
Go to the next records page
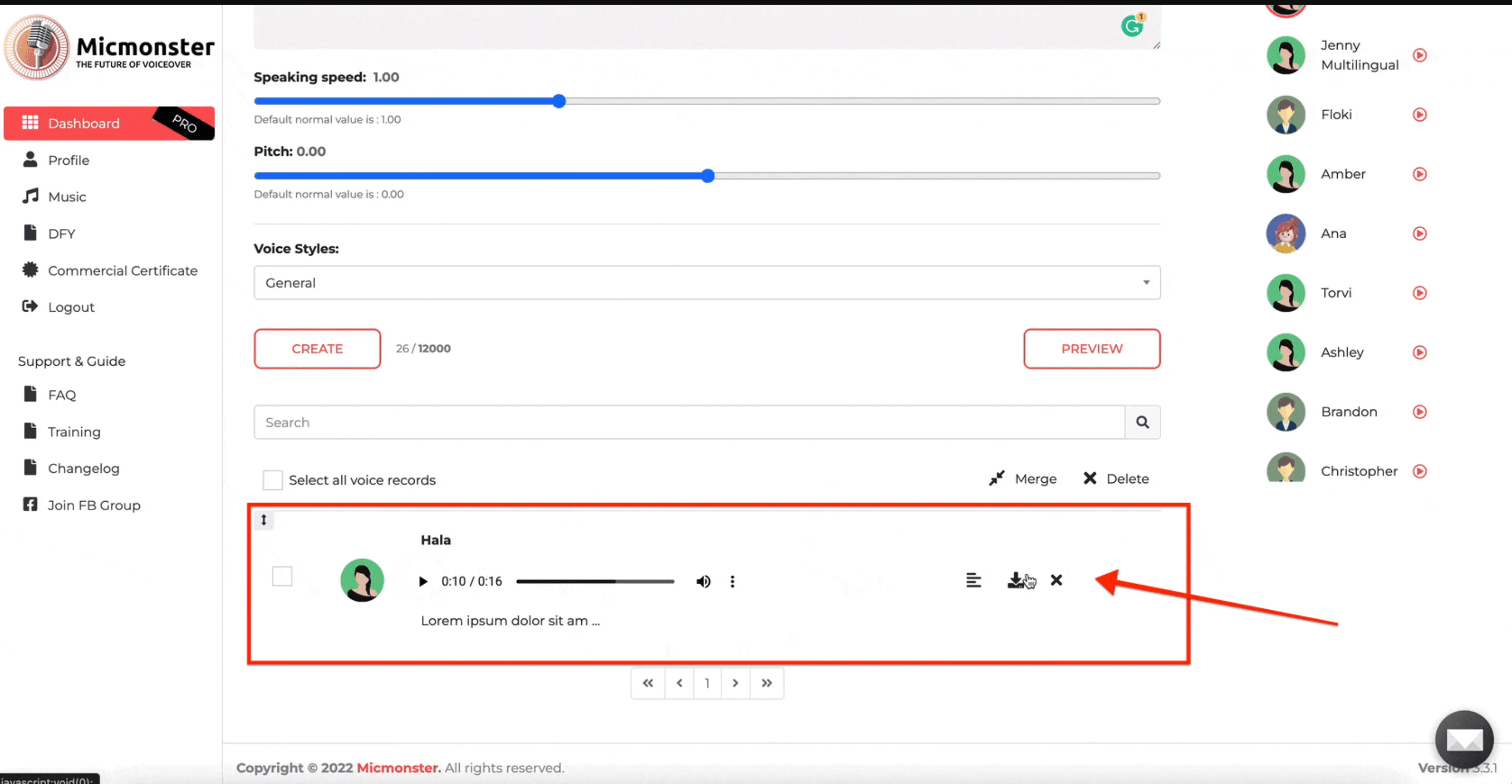point(735,683)
